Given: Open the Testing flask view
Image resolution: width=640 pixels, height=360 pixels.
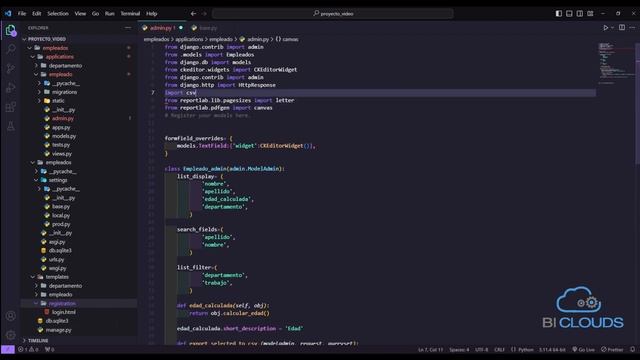Looking at the screenshot, I should 11,126.
